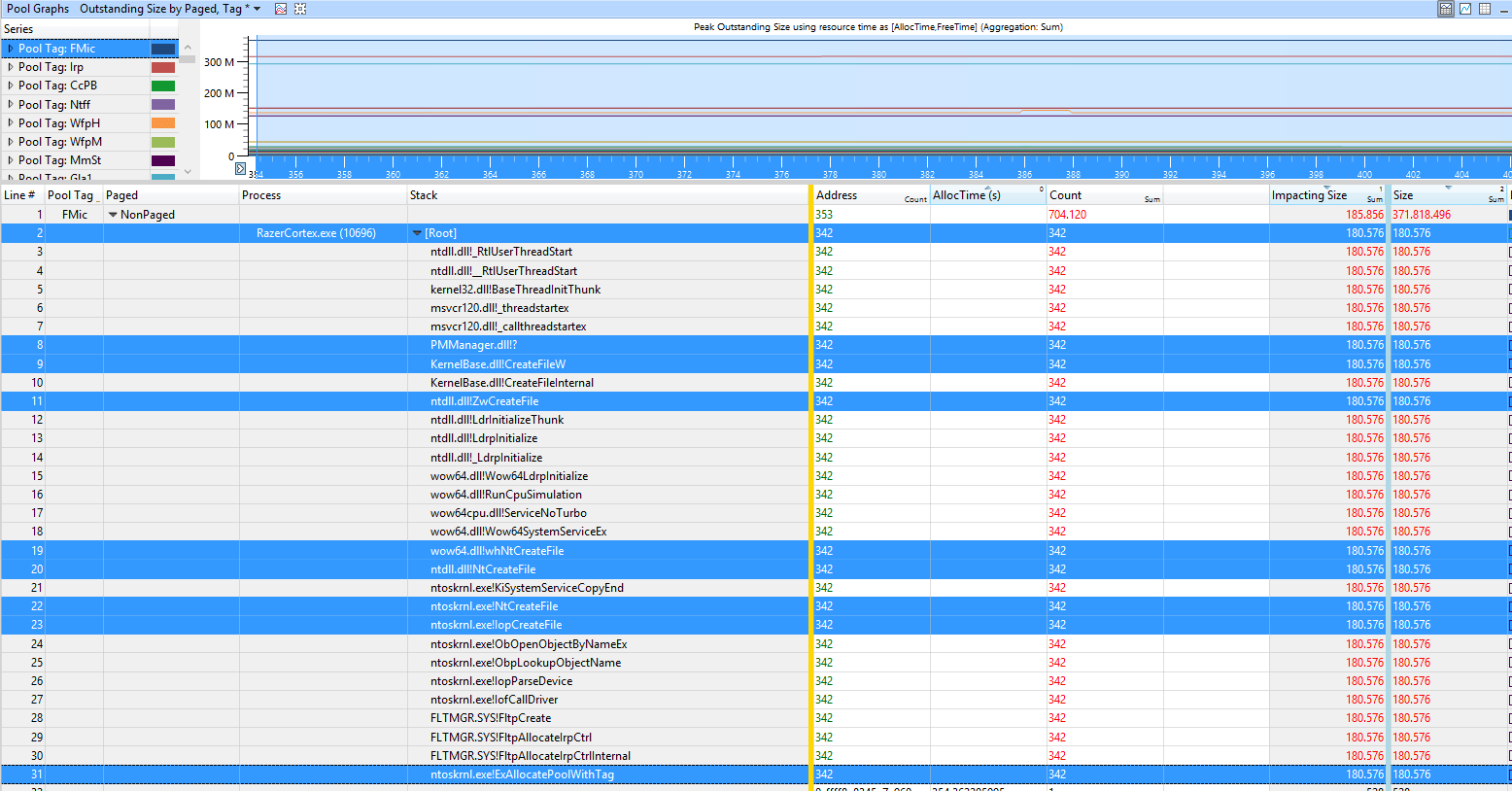Click the zoom-to-selection icon in title bar
Viewport: 1512px width, 791px height.
coord(300,9)
